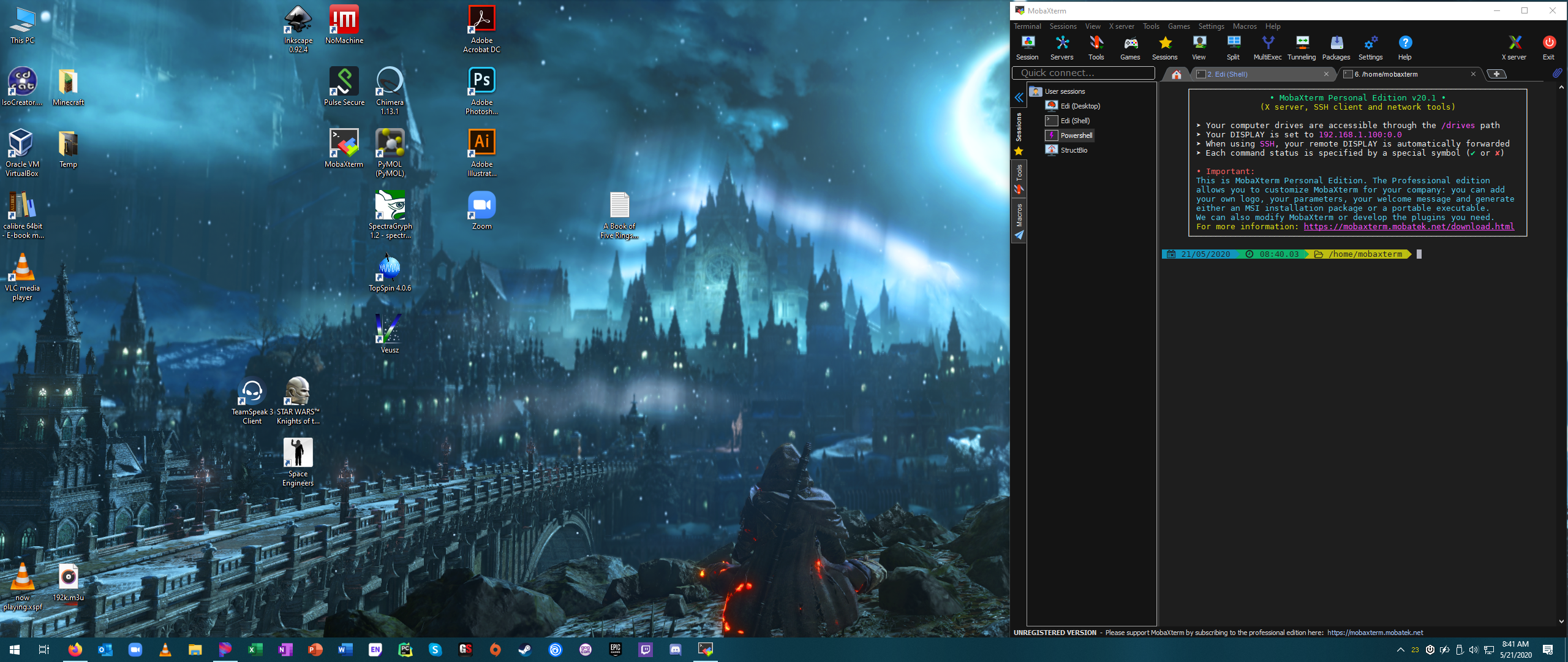This screenshot has height=662, width=1568.
Task: Click the Packages toolbar icon
Action: [1336, 48]
